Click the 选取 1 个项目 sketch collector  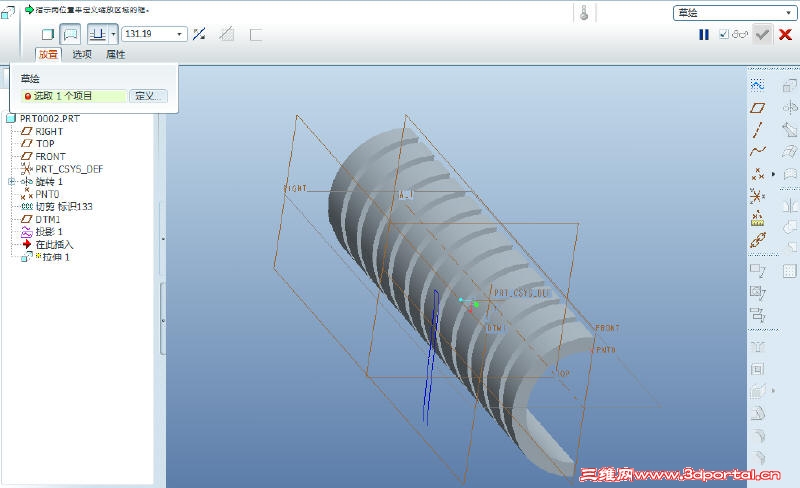74,96
